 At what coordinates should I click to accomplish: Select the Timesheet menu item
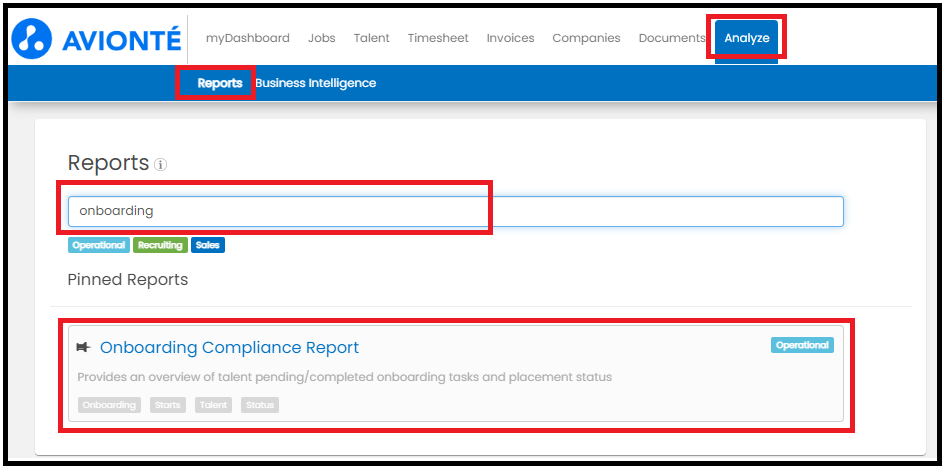(x=438, y=38)
